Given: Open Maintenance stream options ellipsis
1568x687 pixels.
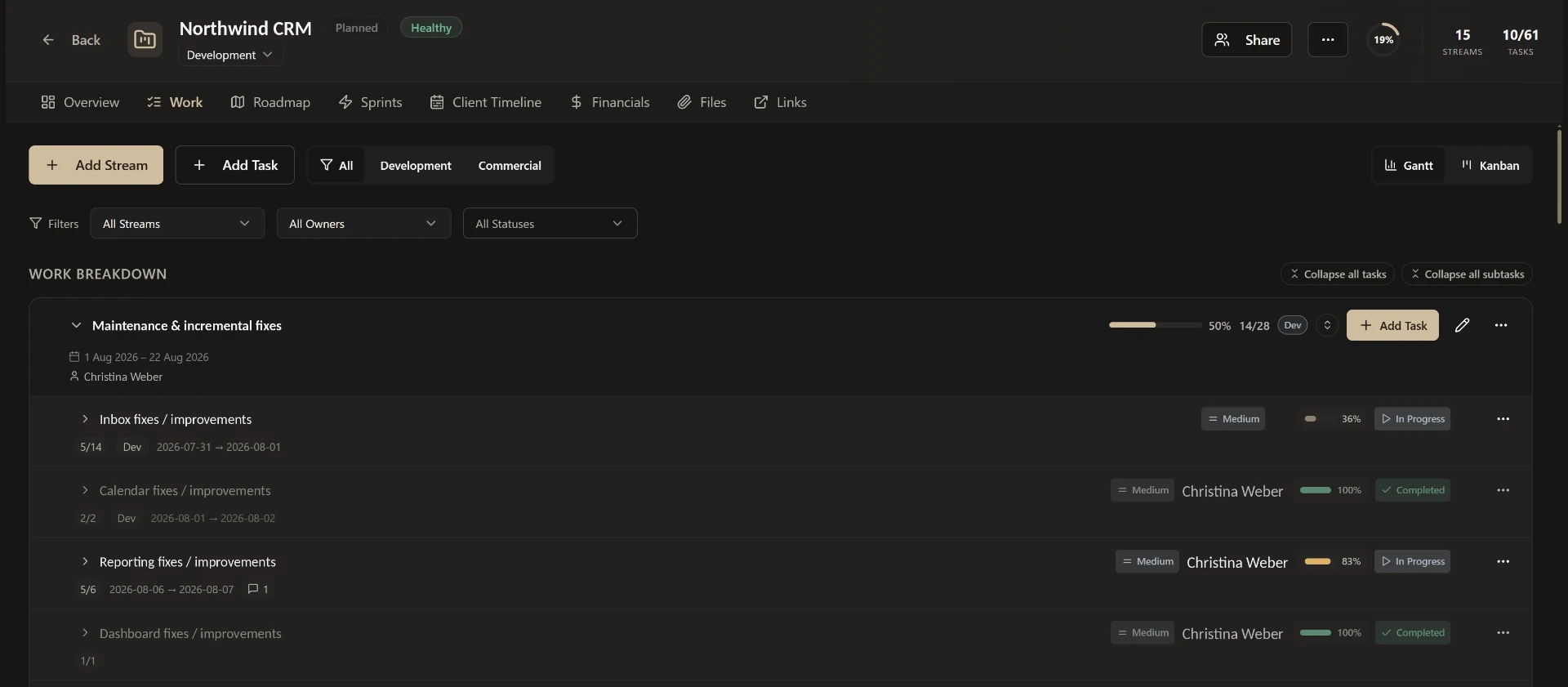Looking at the screenshot, I should pos(1501,325).
